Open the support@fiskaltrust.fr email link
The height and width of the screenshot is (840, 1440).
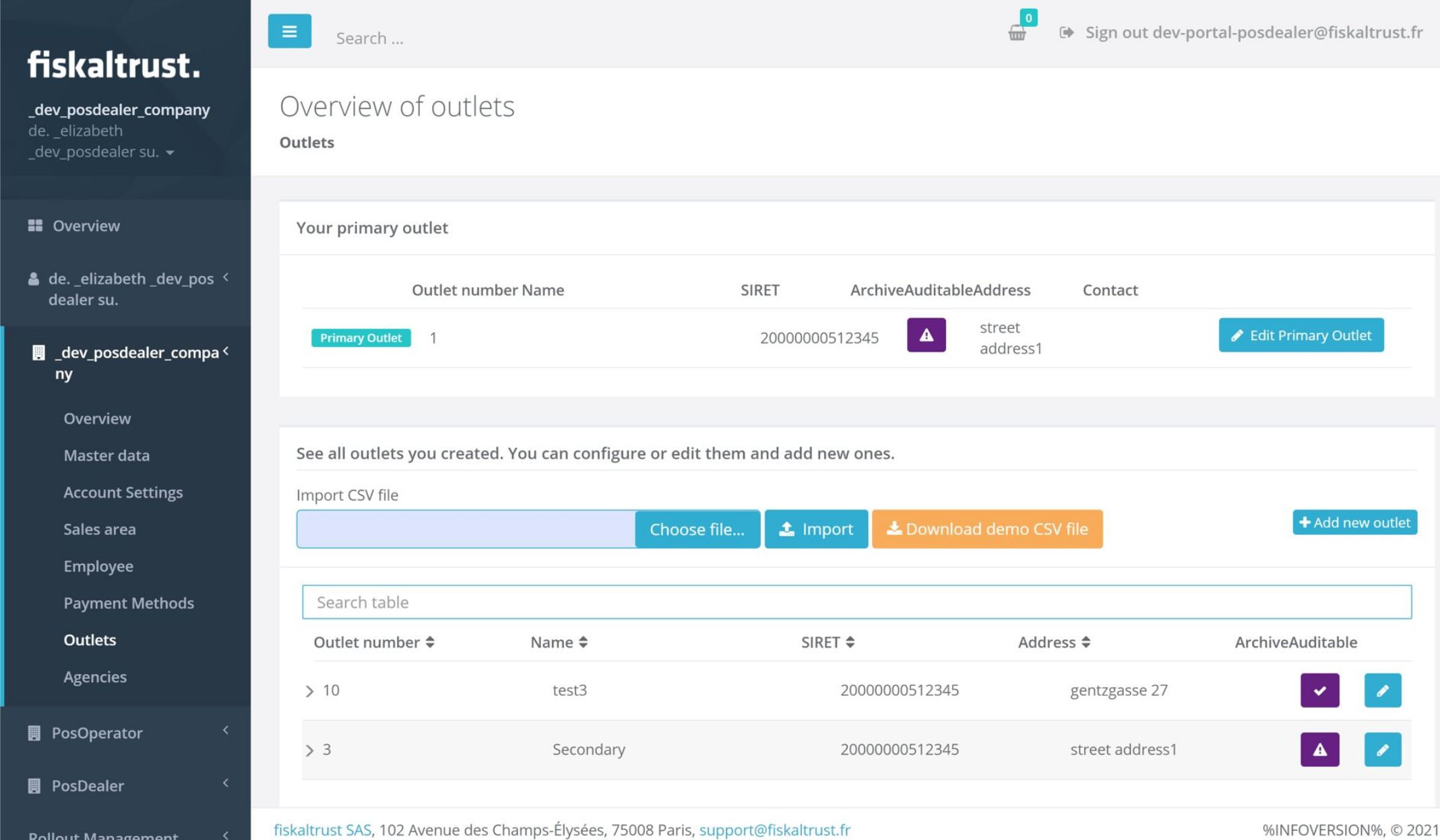(x=774, y=829)
